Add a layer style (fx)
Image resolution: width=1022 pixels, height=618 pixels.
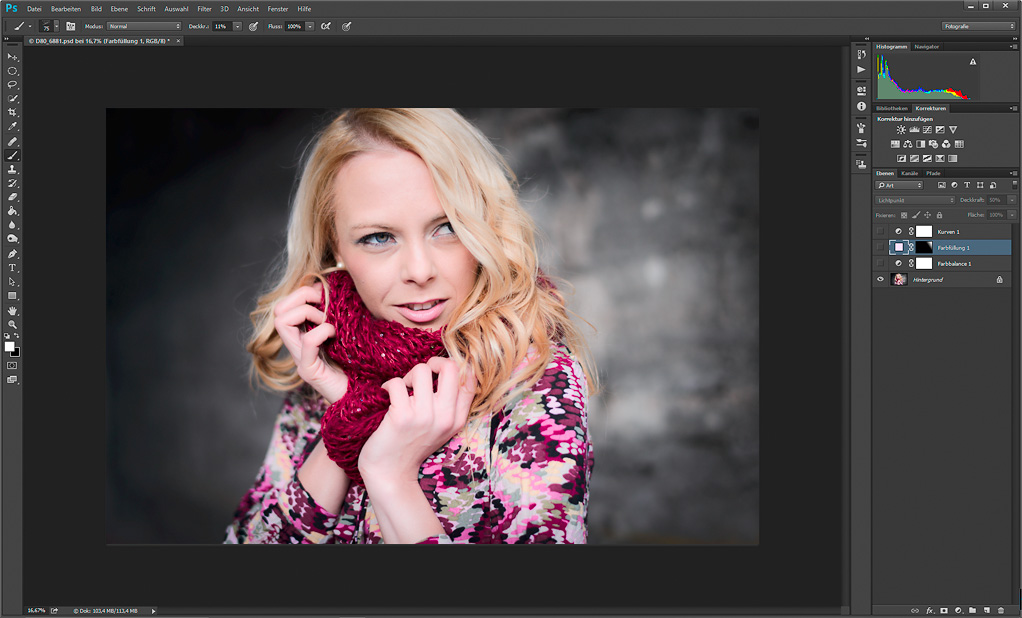(930, 611)
